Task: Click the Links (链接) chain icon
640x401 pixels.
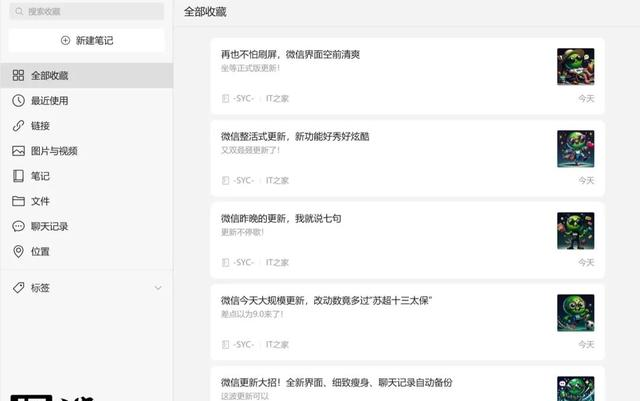Action: coord(18,126)
